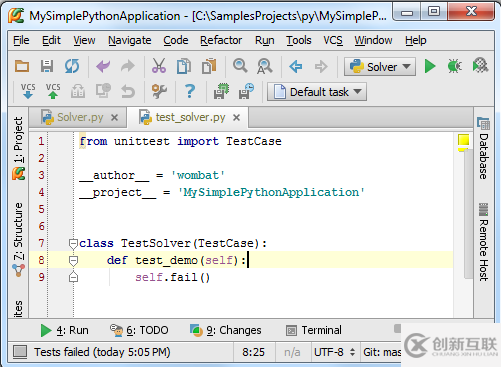Viewport: 501px width, 367px height.
Task: Toggle tool window quick access icon
Action: [x=20, y=352]
